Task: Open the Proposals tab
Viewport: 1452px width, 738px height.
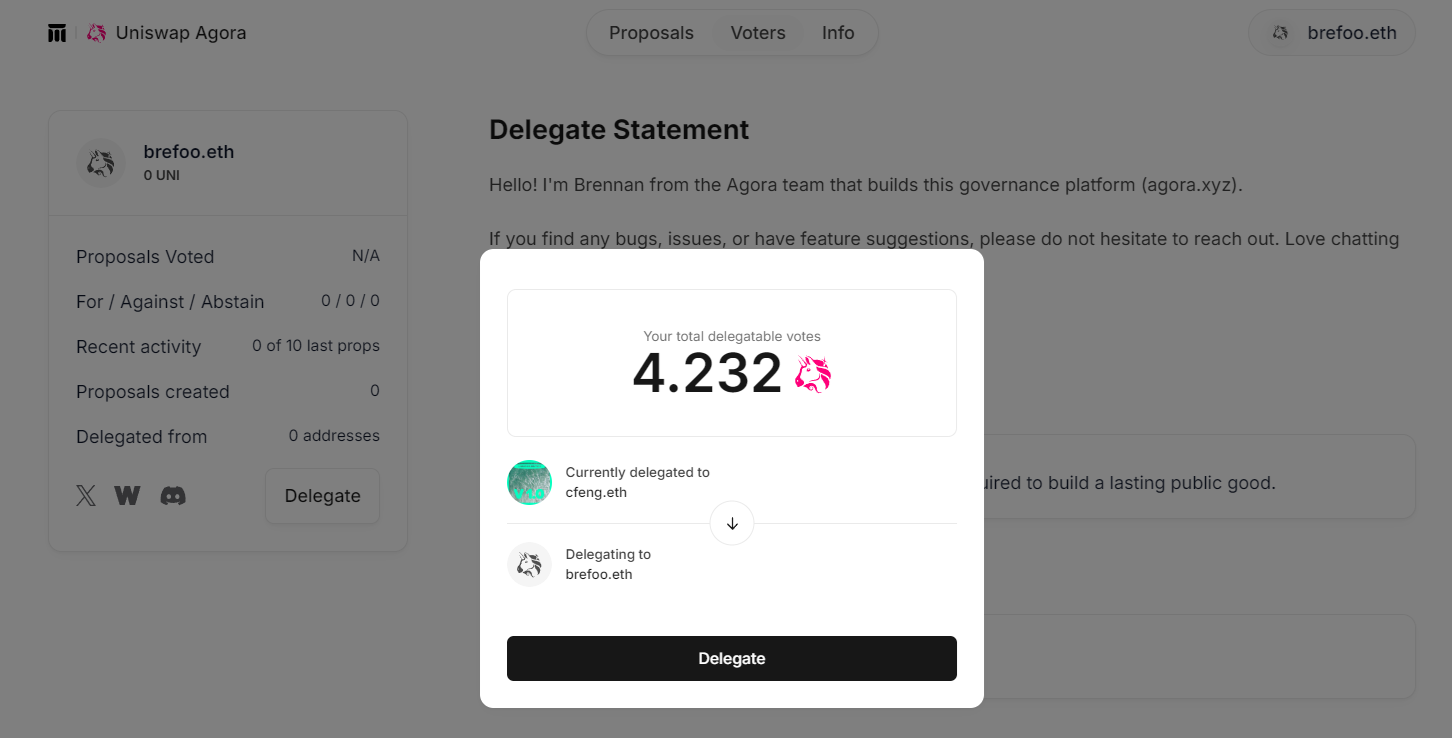Action: pos(651,33)
